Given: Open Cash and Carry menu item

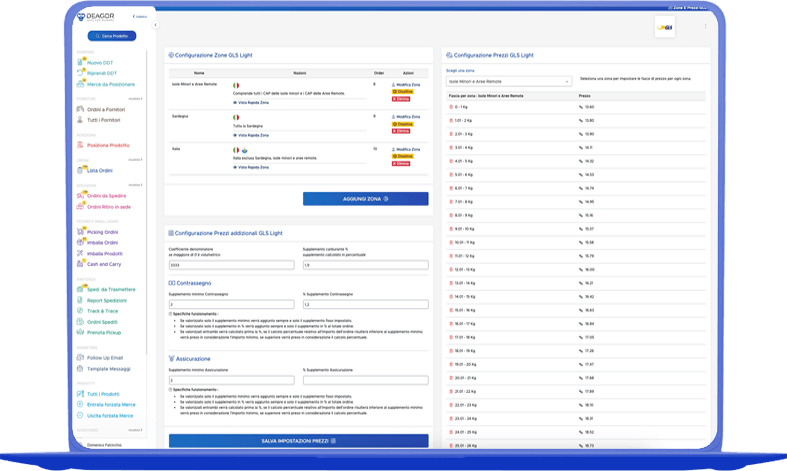Looking at the screenshot, I should [x=104, y=264].
